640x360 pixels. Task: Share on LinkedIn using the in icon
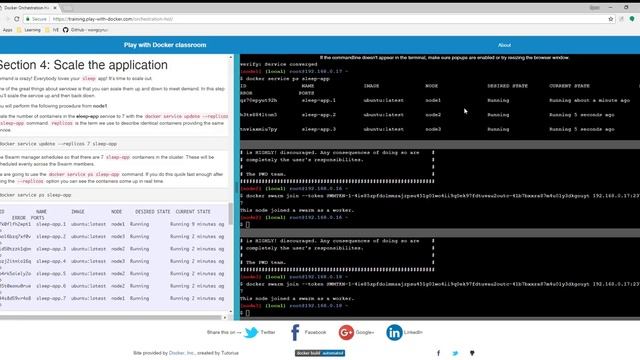coord(394,332)
